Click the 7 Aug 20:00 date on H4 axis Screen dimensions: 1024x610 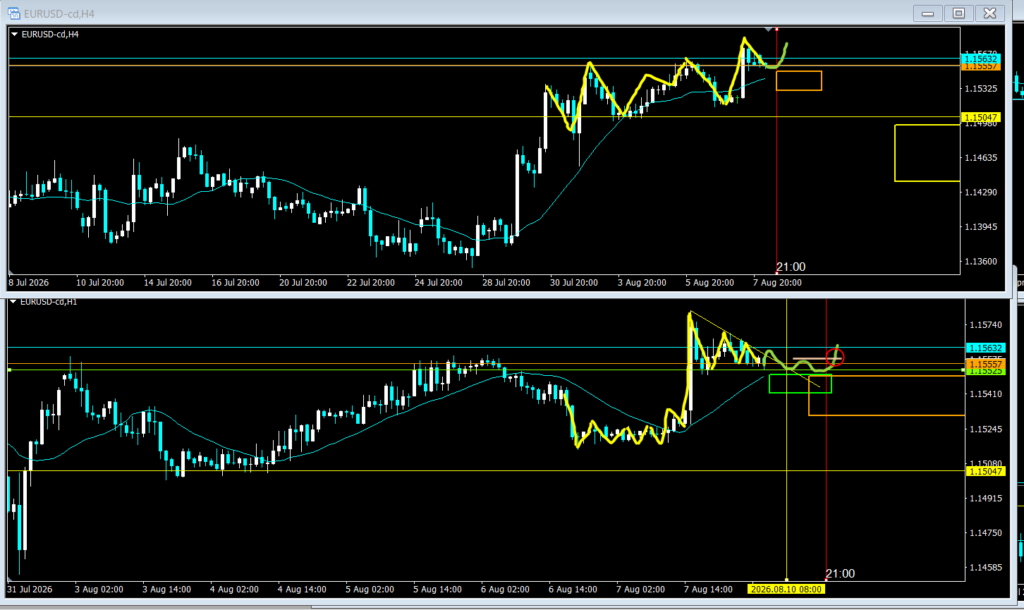(777, 283)
